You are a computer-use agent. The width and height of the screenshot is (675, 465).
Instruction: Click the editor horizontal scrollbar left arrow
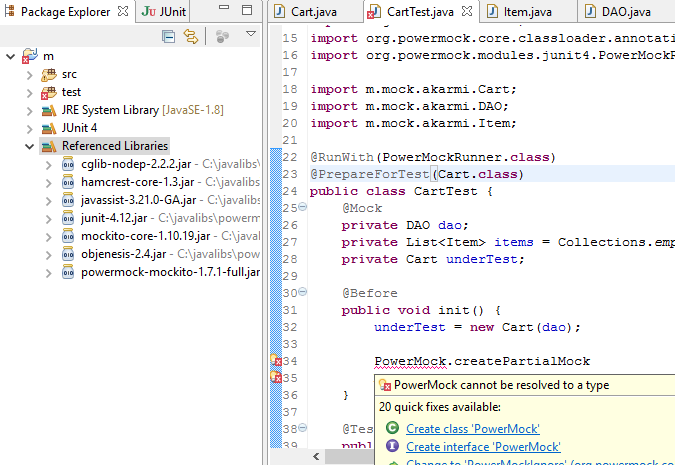click(316, 456)
